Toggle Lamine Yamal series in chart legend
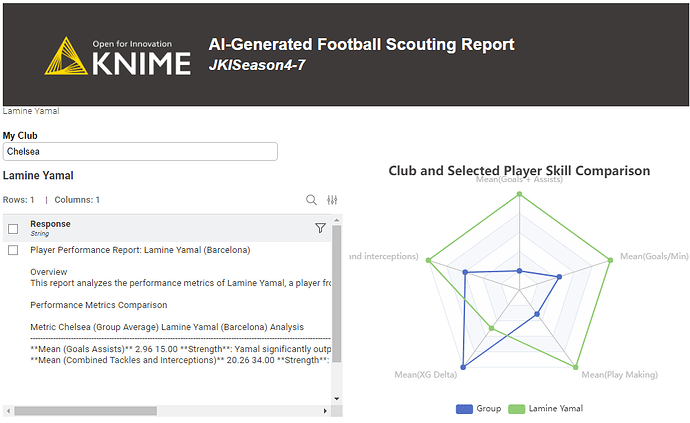Screen dimensions: 690x423 coord(546,409)
